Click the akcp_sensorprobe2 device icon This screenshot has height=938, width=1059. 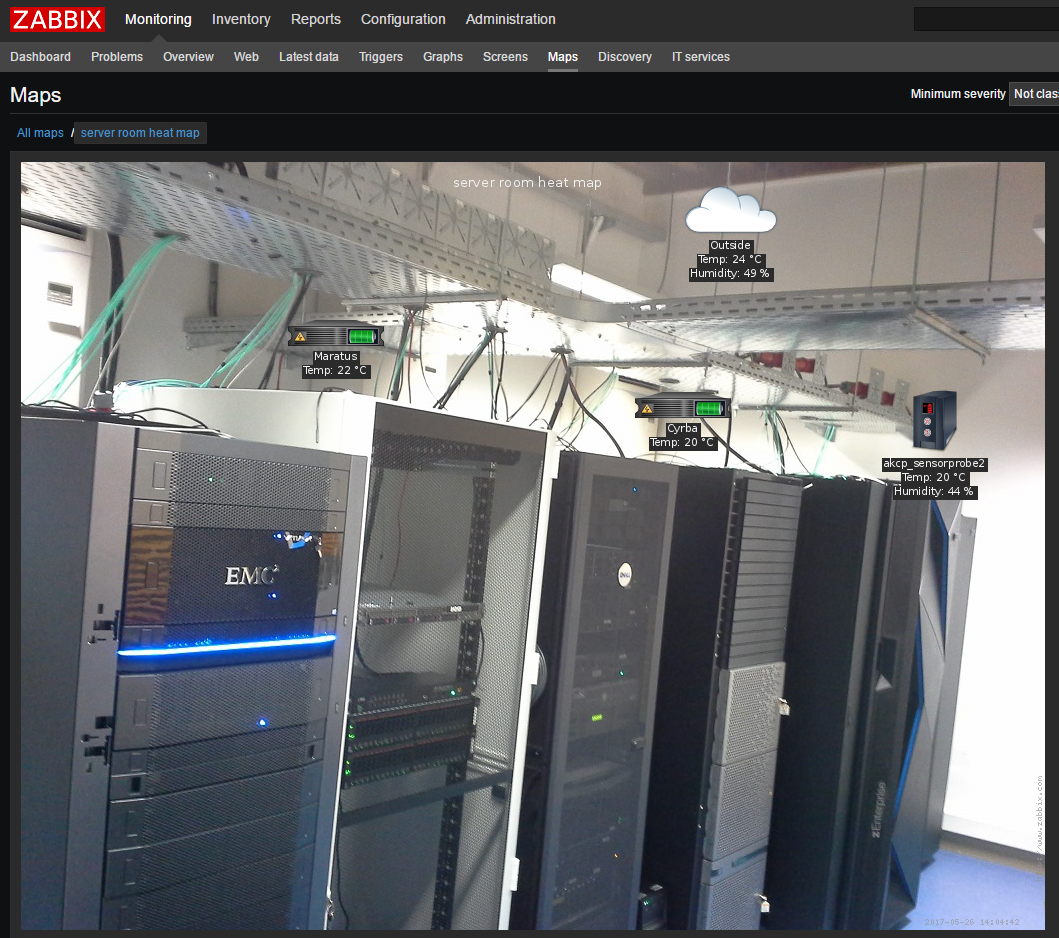coord(934,419)
